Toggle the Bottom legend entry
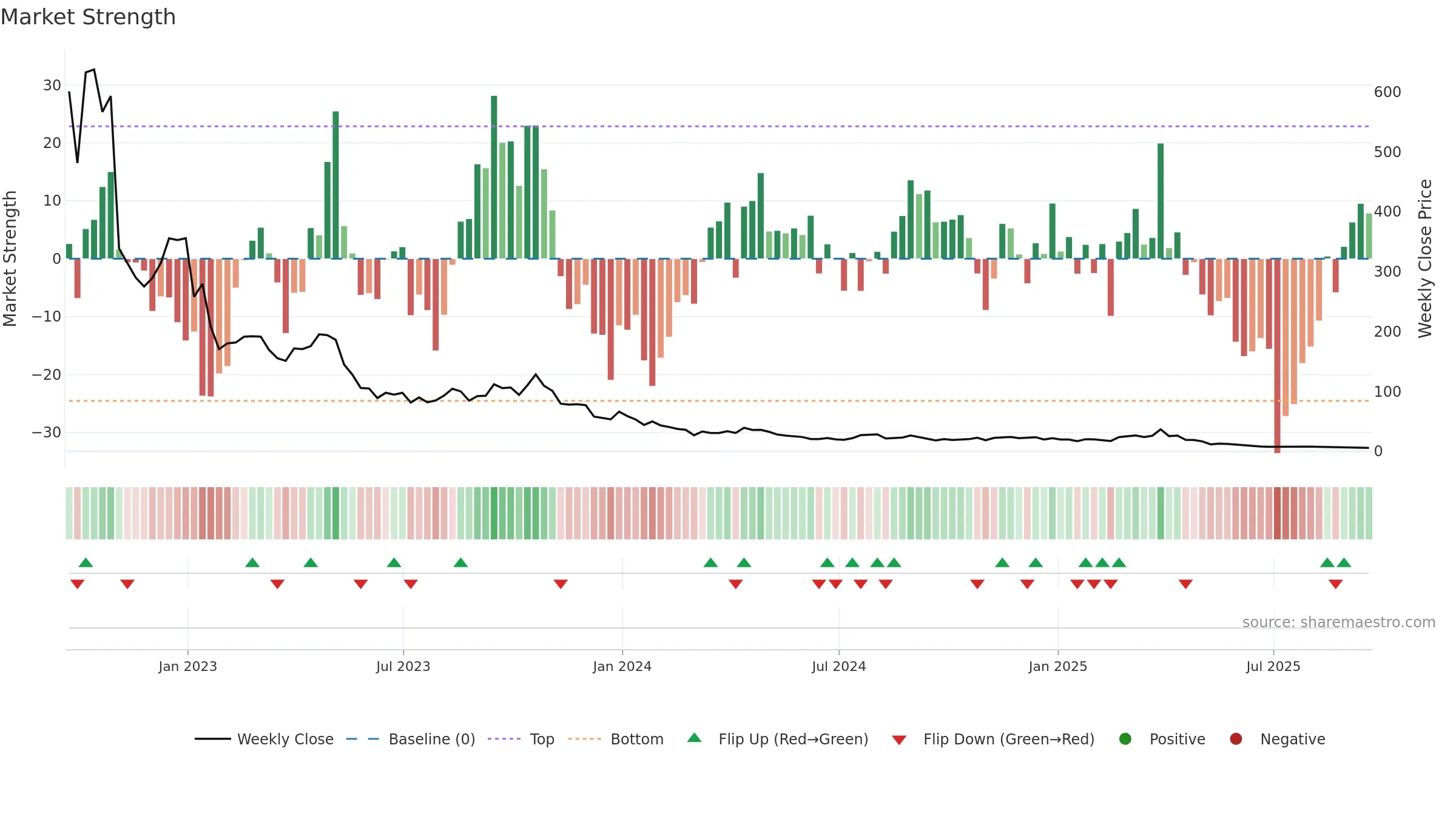Screen dimensions: 1456x819 point(616,739)
